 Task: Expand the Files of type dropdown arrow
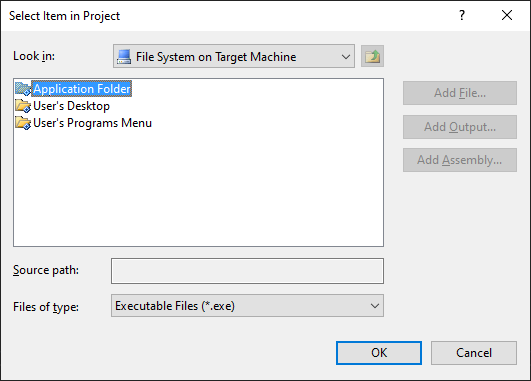click(x=375, y=306)
